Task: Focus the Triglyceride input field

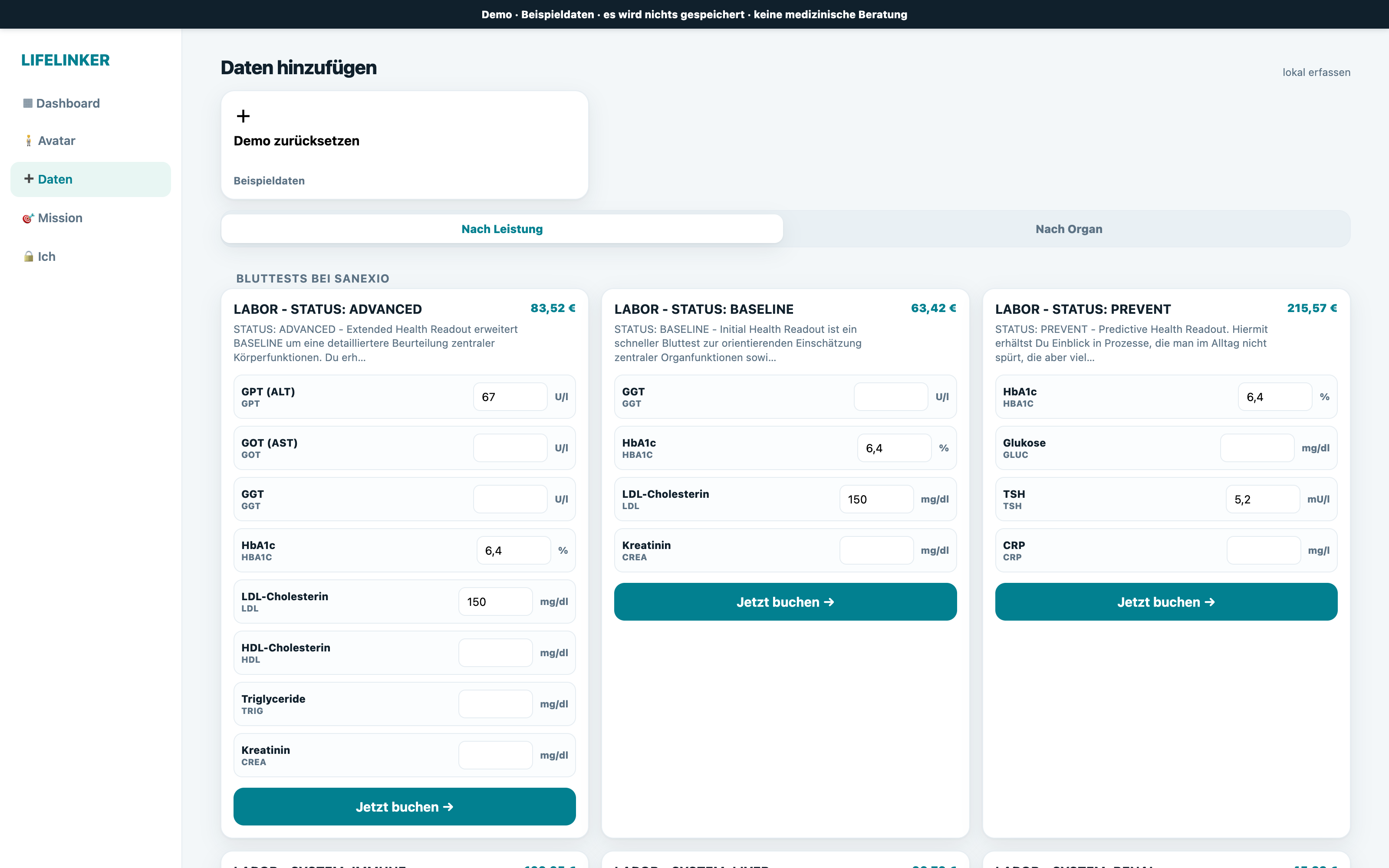Action: pyautogui.click(x=495, y=704)
